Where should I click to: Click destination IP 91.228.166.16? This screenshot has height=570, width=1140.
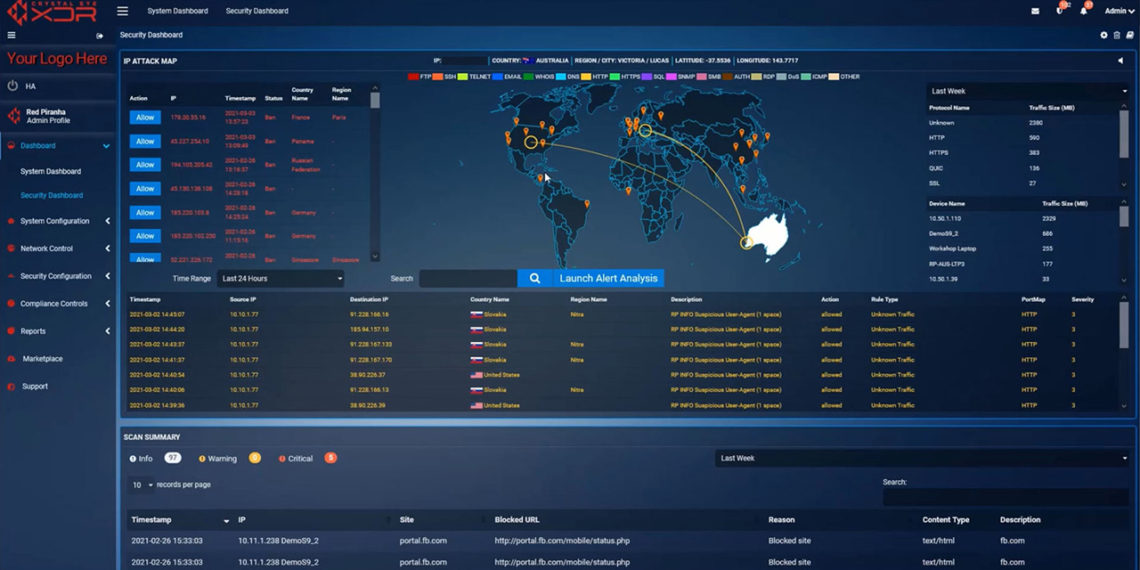(369, 315)
